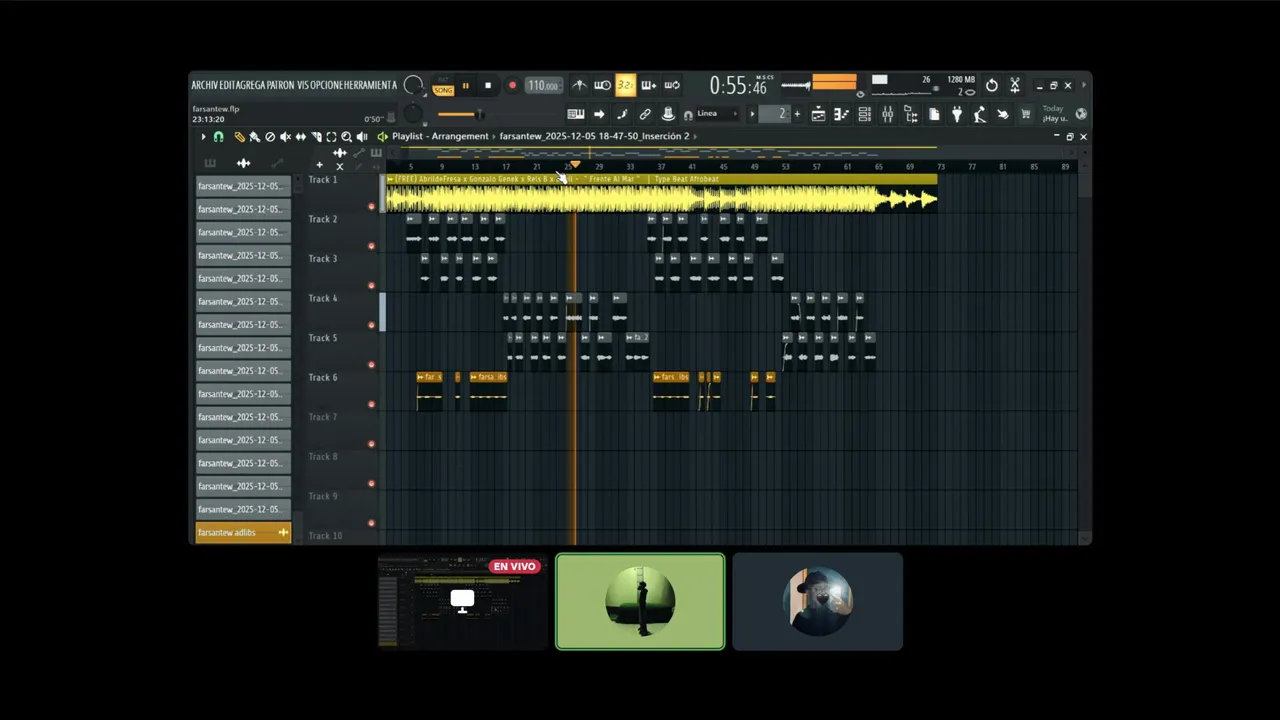
Task: Select the Zoom magnifier tool
Action: [346, 136]
